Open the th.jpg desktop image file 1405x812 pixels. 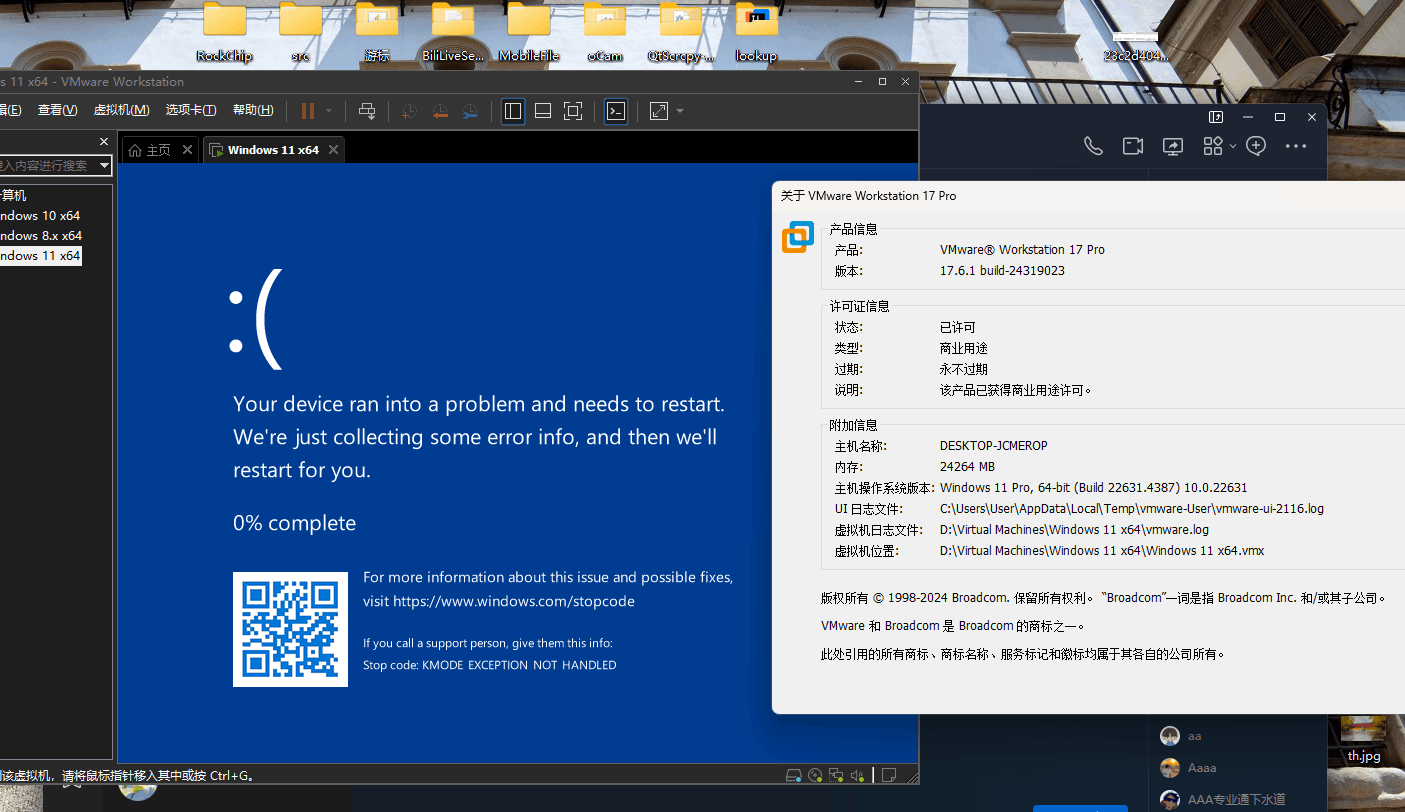tap(1363, 740)
